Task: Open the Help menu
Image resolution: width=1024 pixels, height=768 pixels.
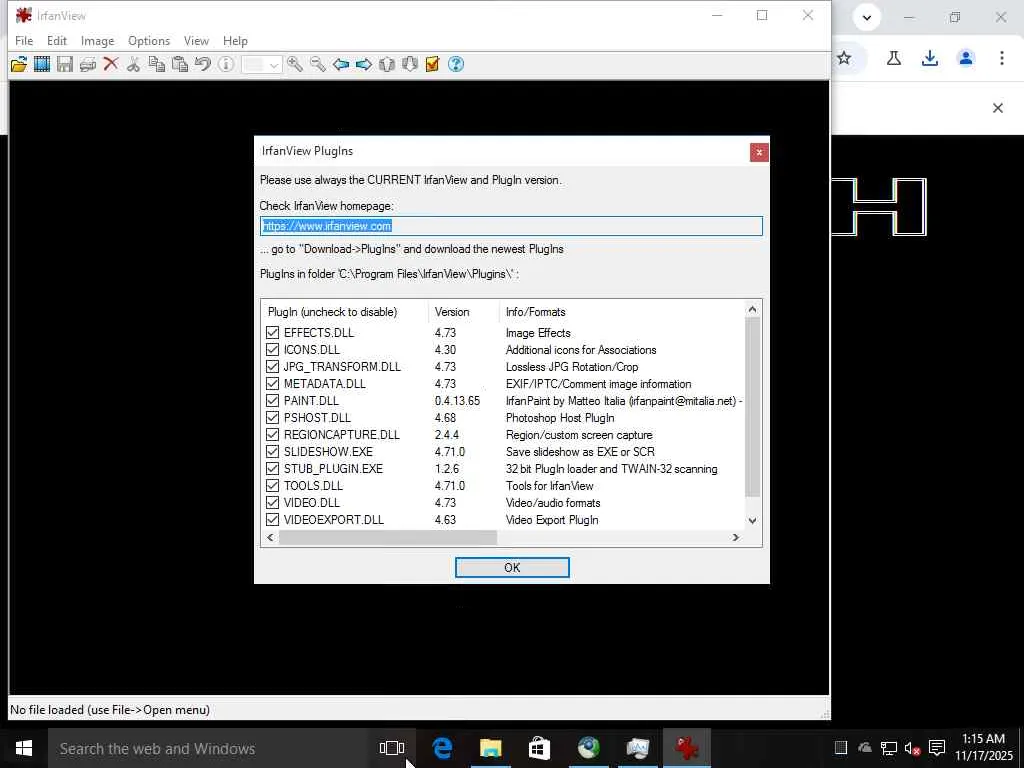Action: click(235, 40)
